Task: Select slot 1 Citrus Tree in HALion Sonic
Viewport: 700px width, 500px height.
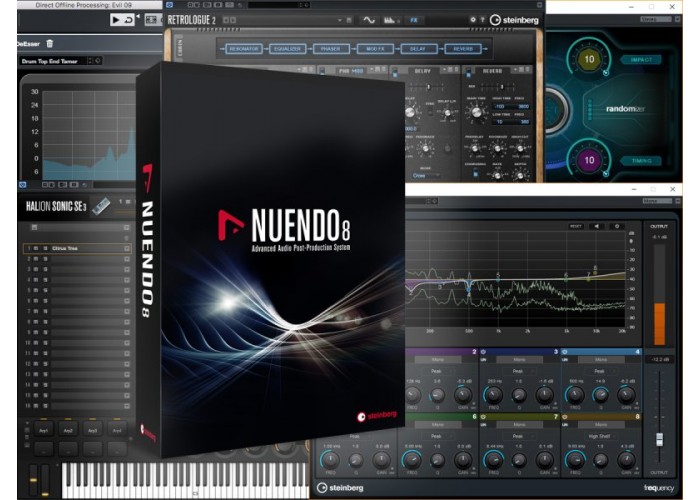Action: [x=76, y=248]
